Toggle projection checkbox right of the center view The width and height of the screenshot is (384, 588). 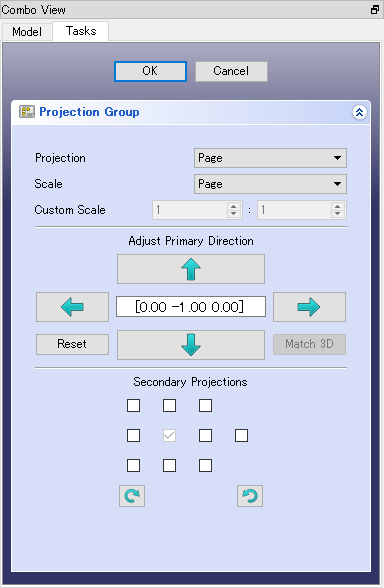pos(206,435)
